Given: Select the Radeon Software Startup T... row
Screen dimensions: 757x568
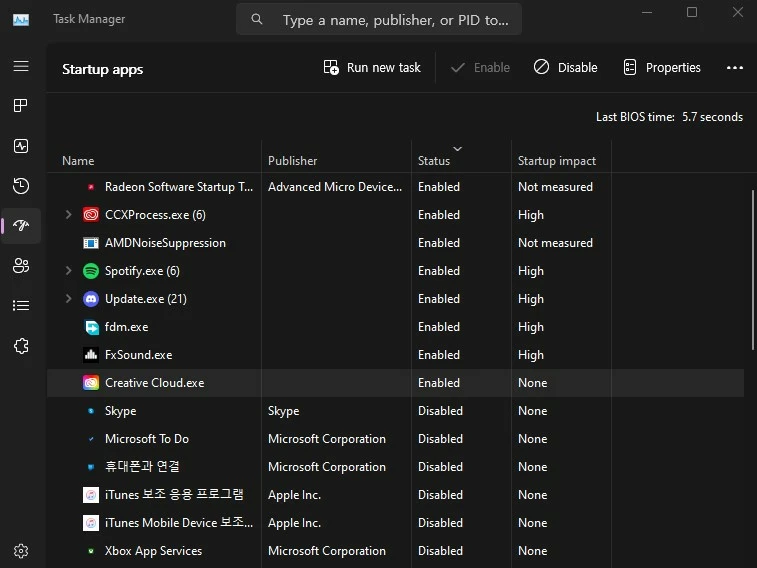Looking at the screenshot, I should (179, 187).
